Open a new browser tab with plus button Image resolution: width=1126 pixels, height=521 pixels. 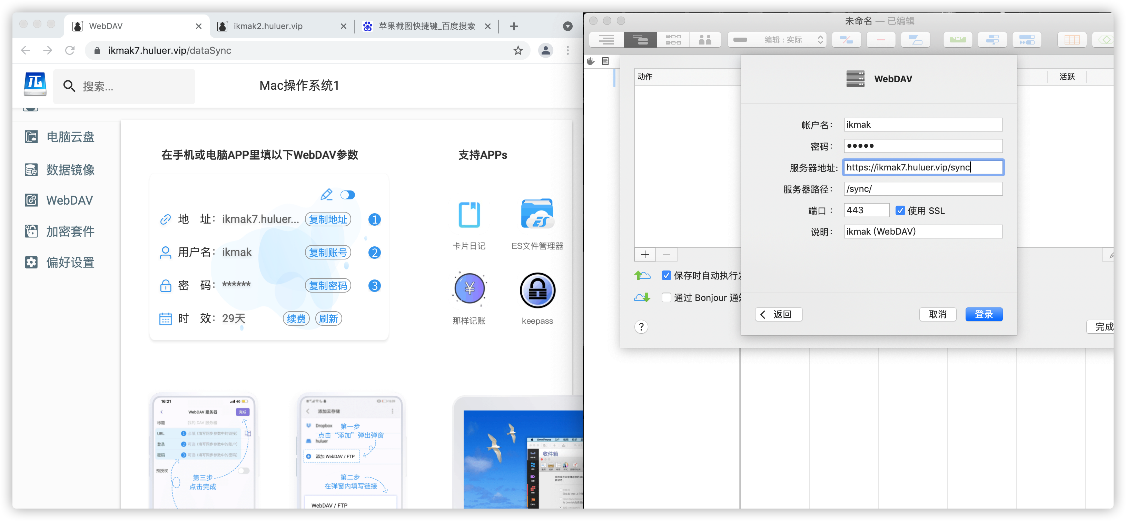(x=513, y=27)
